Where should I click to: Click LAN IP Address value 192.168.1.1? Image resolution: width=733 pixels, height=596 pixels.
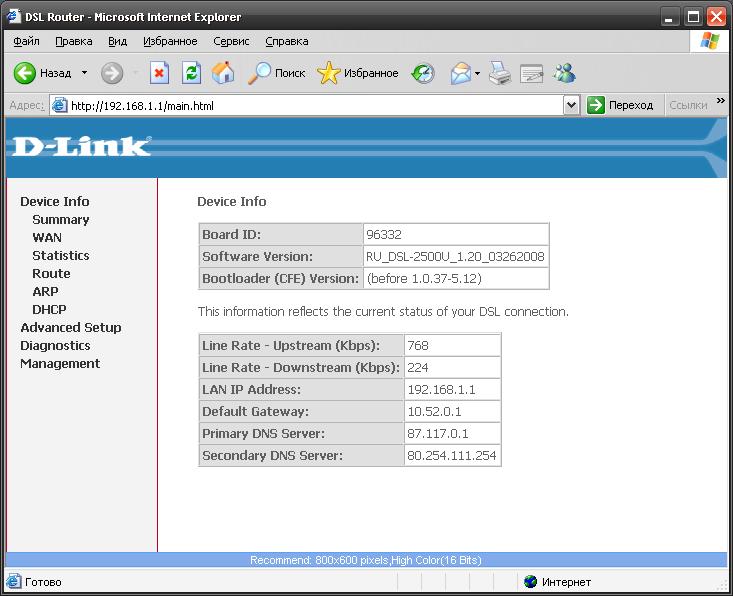coord(441,390)
